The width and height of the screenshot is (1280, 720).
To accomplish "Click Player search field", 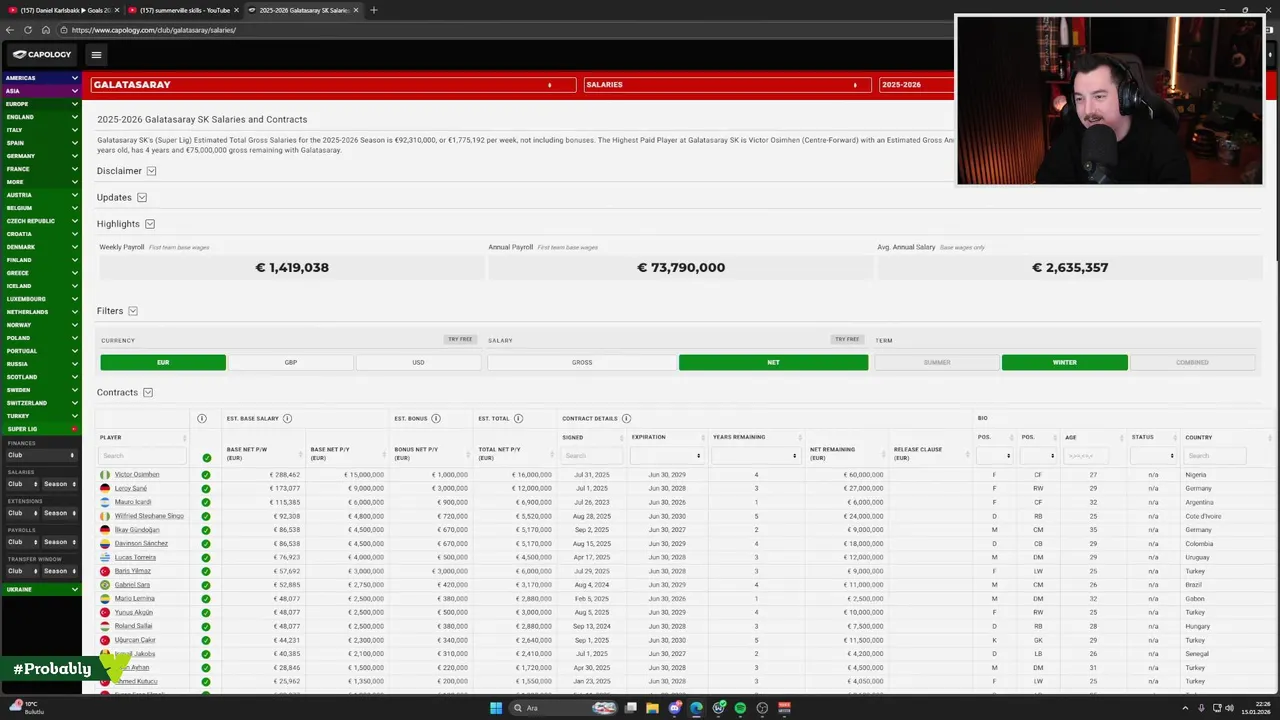I will click(142, 456).
